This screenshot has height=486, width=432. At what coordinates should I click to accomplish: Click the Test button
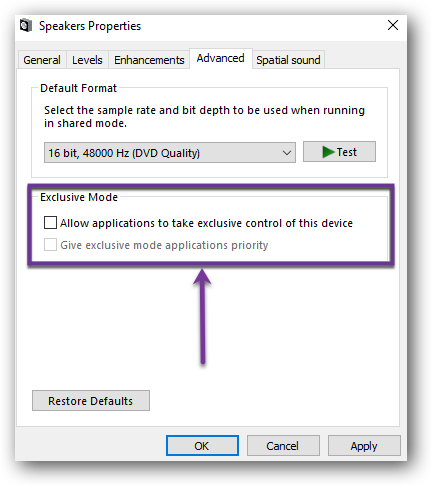[339, 152]
